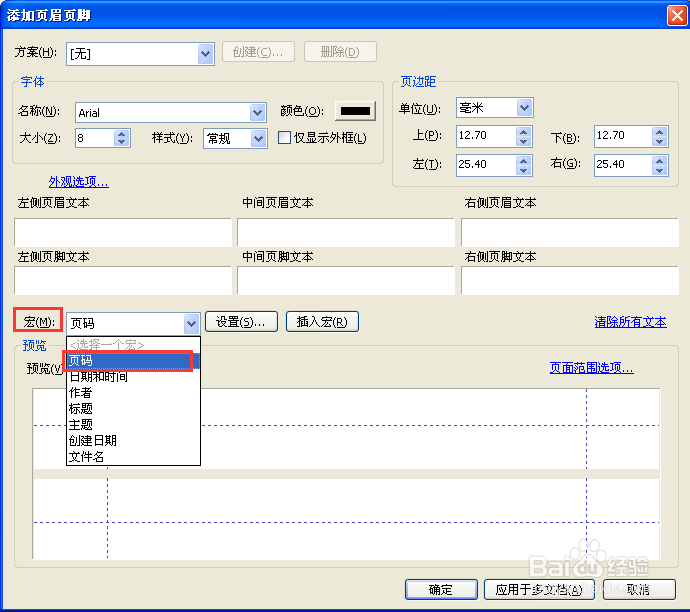Confirm with the 确定 button
Image resolution: width=690 pixels, height=612 pixels.
click(441, 590)
